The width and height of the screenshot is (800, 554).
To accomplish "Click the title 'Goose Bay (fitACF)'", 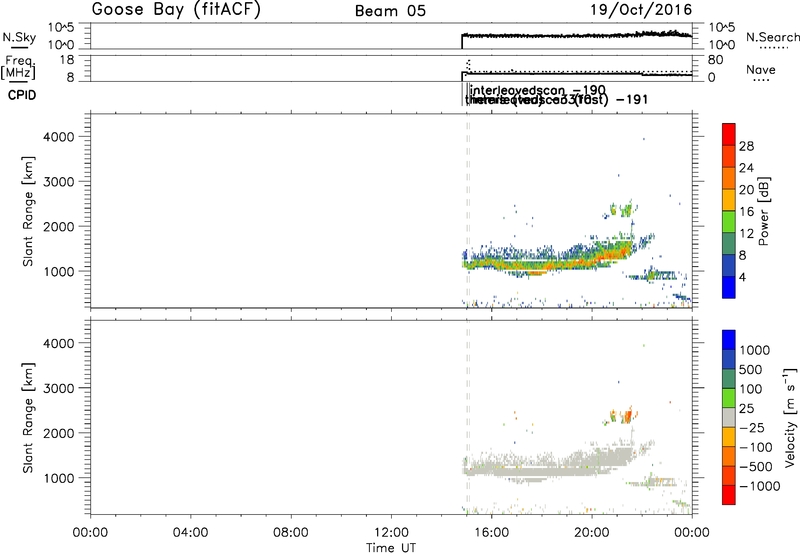I will (x=176, y=9).
